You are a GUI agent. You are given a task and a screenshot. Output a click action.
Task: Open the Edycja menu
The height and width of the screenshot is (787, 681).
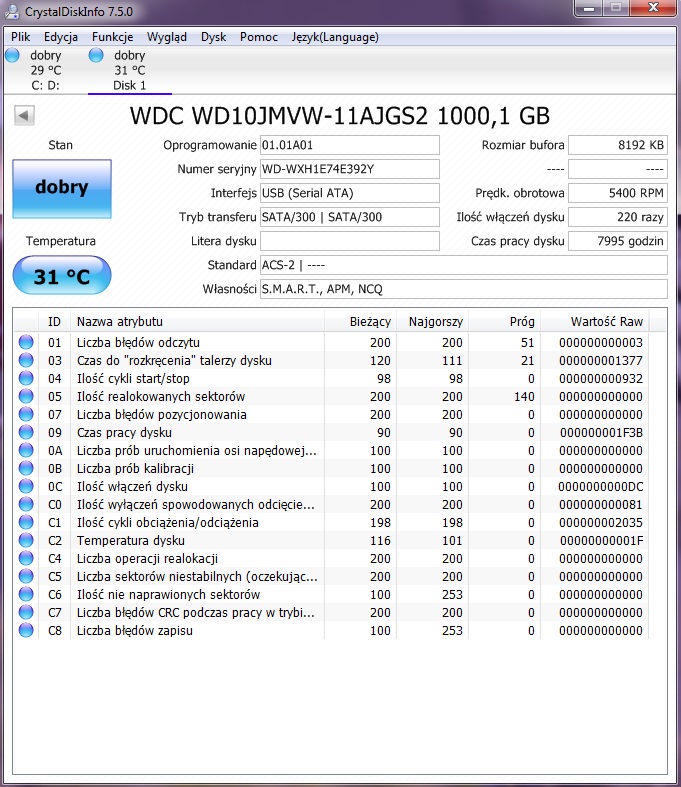point(61,37)
